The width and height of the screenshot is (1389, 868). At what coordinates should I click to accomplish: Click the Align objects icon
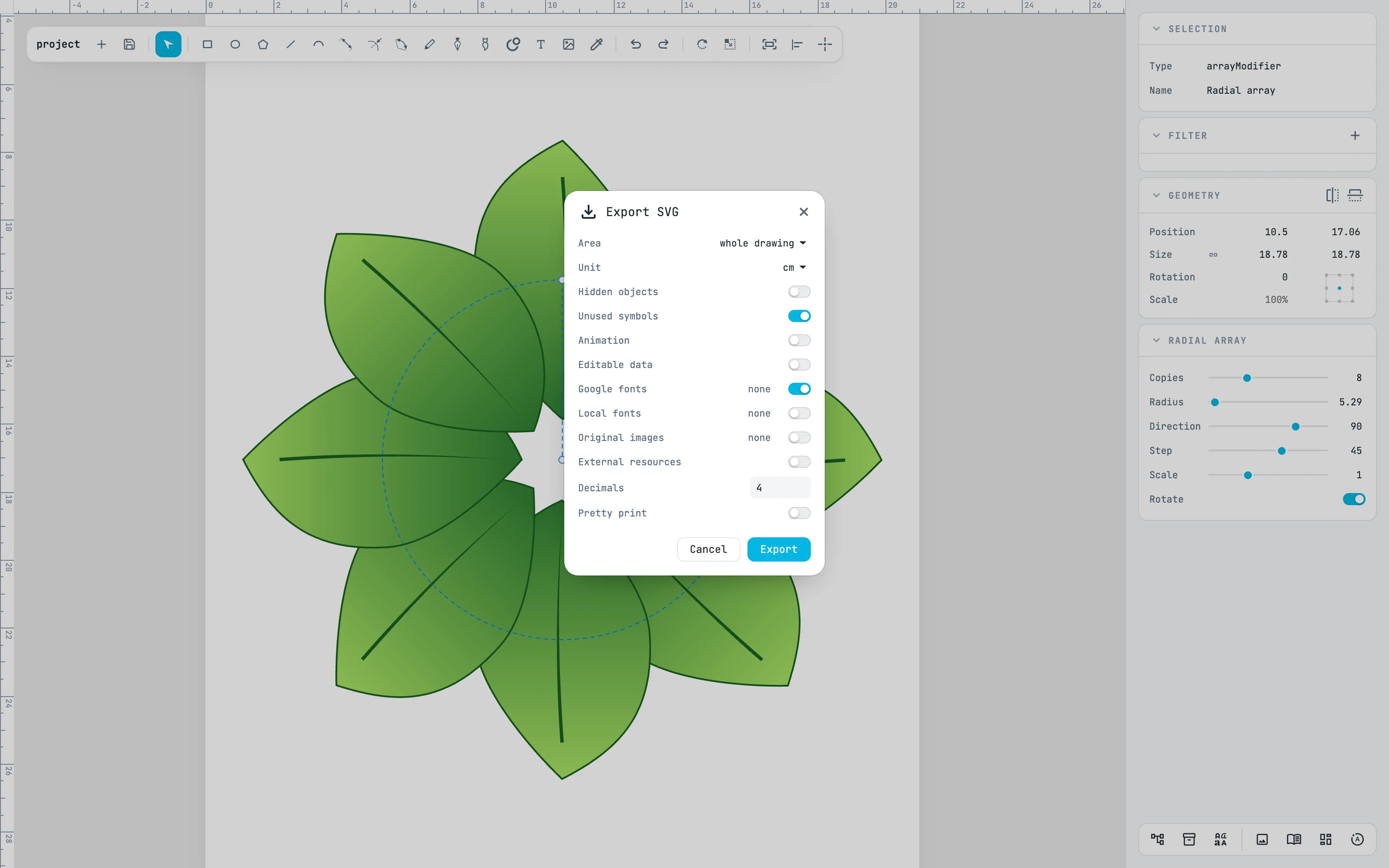797,44
